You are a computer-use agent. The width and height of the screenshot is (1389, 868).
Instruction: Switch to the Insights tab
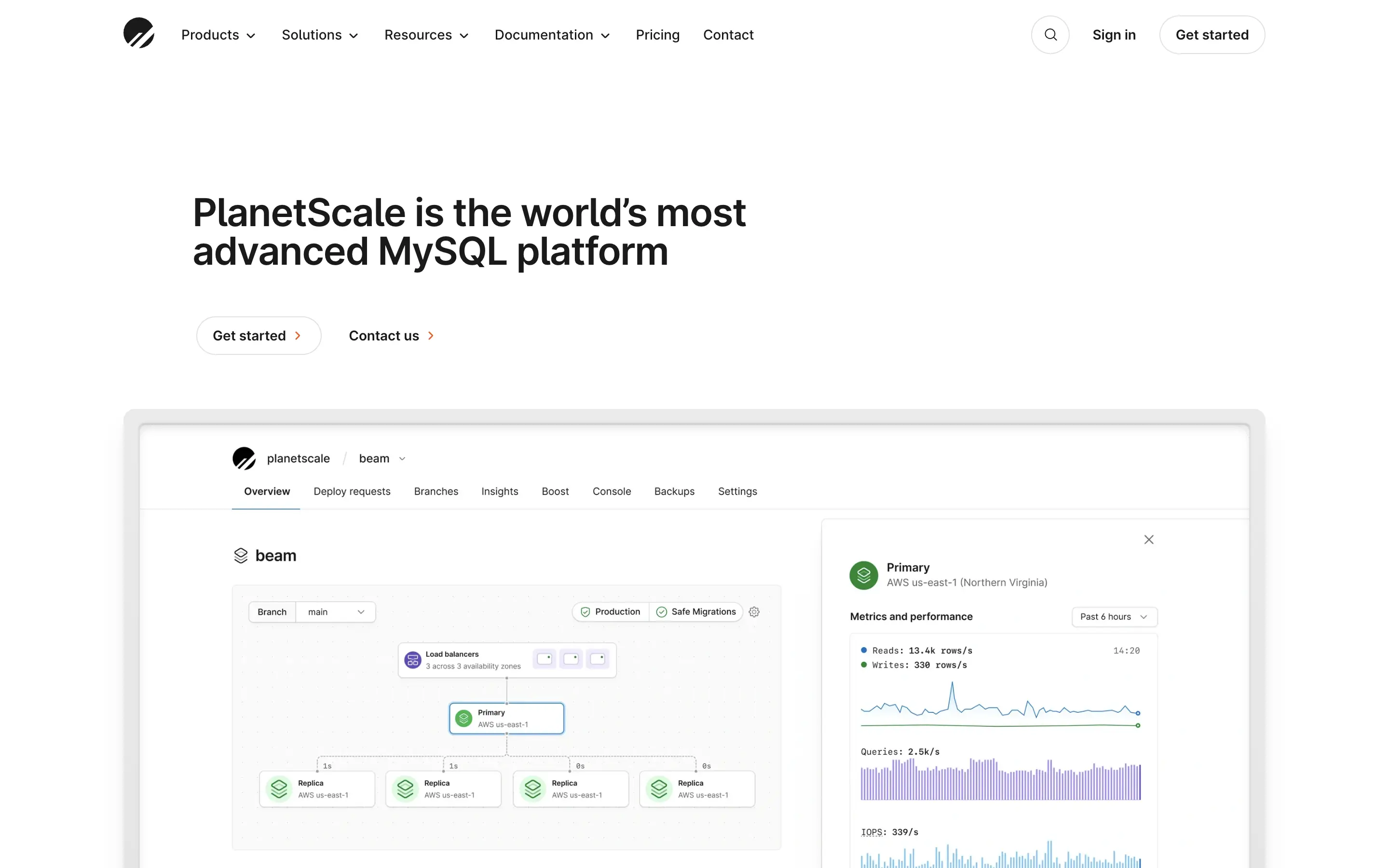(499, 491)
